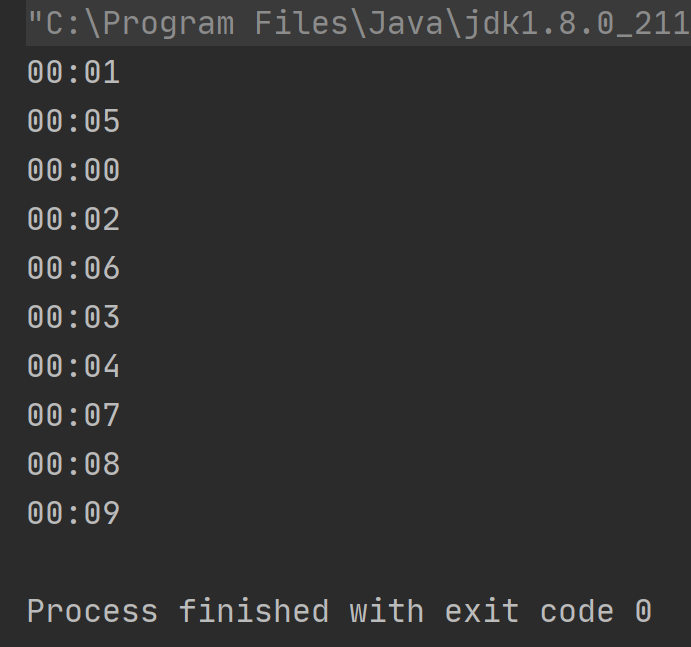The image size is (691, 647).
Task: Click the 00:06 console line
Action: (x=73, y=268)
